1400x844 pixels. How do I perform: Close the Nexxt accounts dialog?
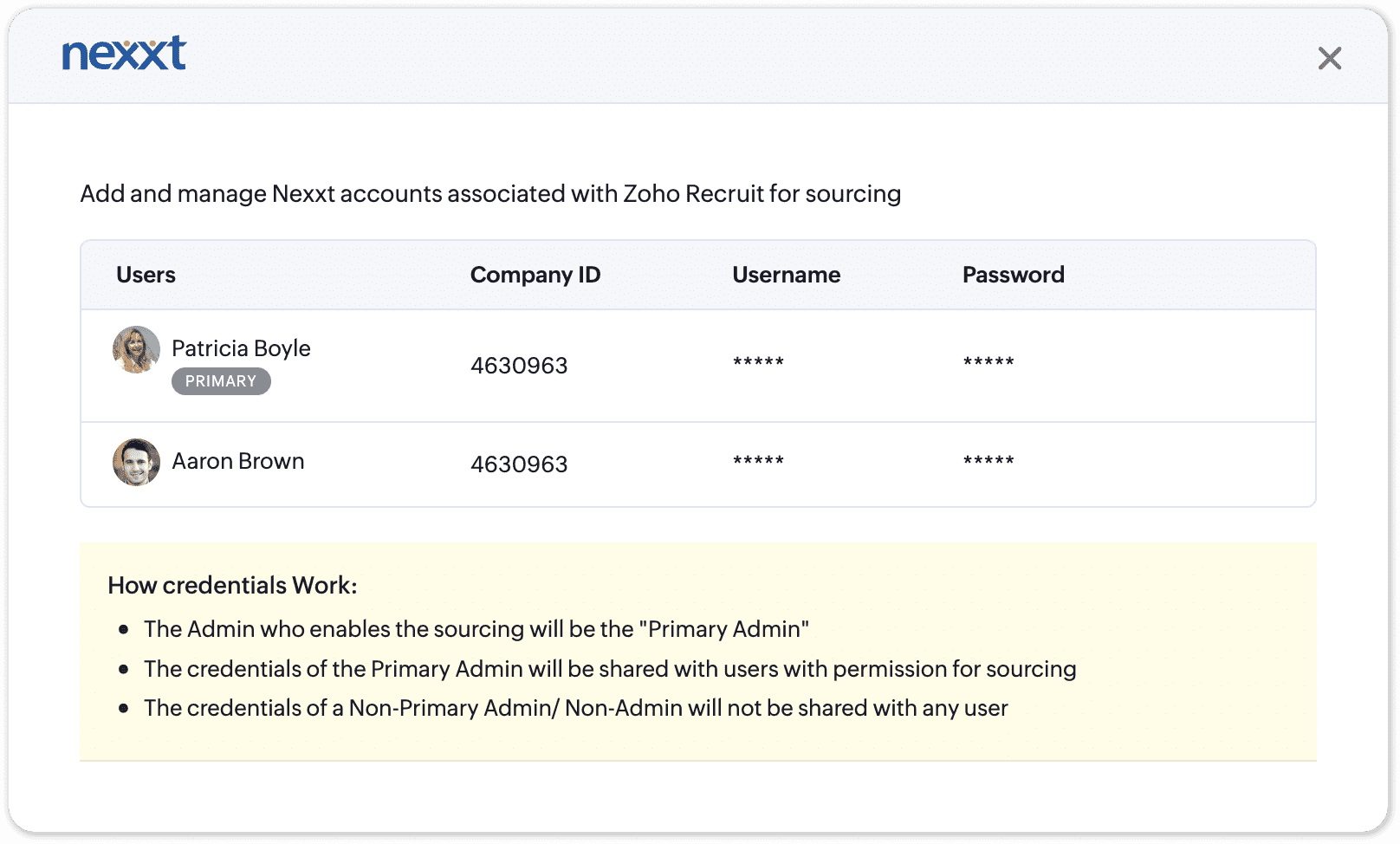click(1329, 58)
